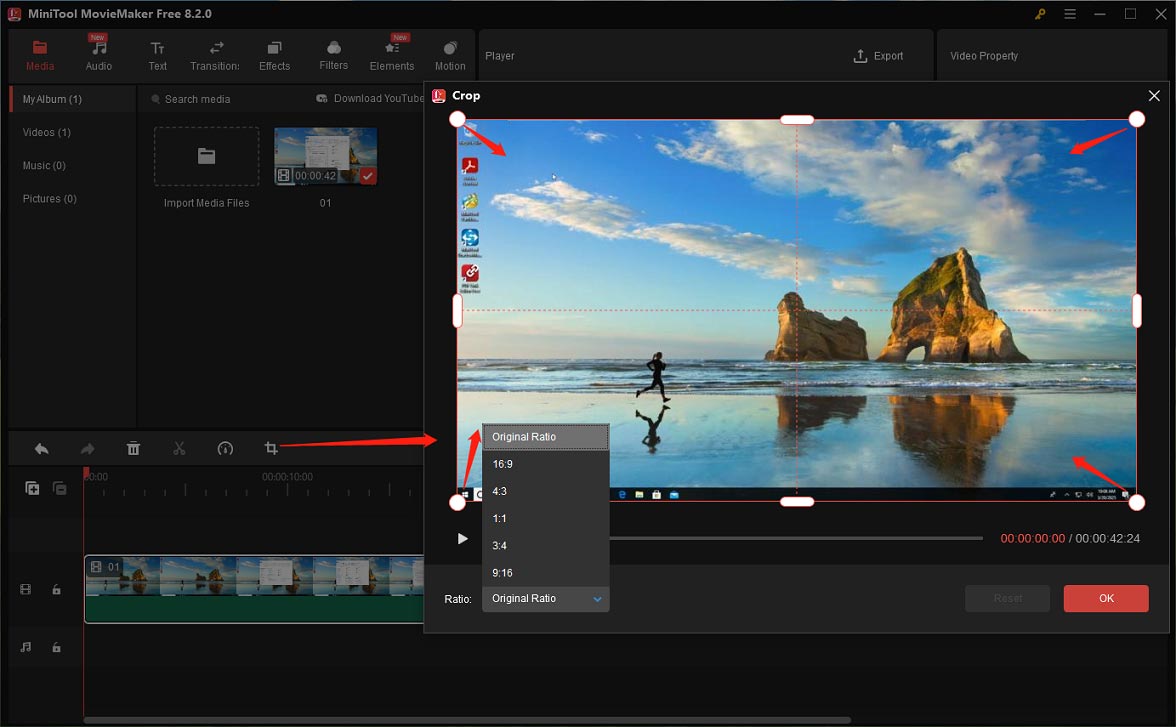Select Music (0) category
Image resolution: width=1176 pixels, height=727 pixels.
click(44, 165)
